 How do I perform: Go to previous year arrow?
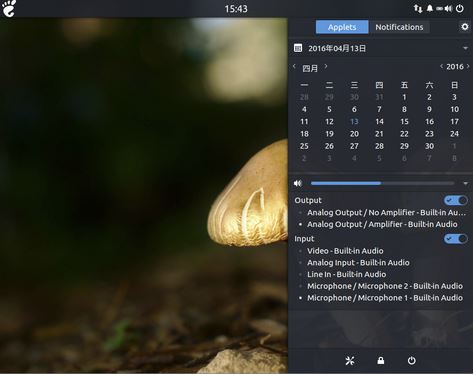pyautogui.click(x=441, y=66)
